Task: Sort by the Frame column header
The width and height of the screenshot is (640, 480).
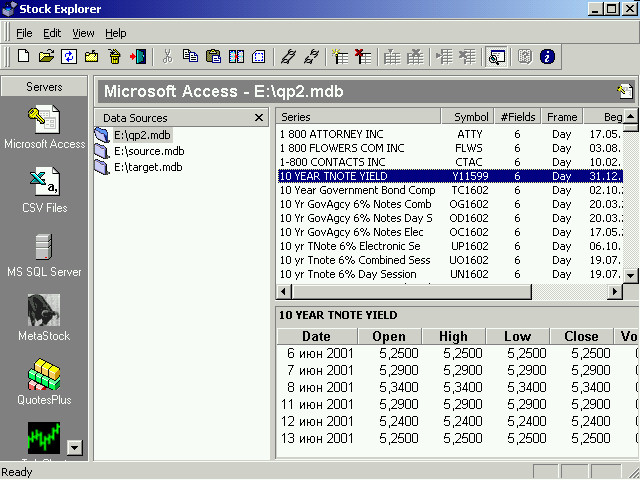Action: (x=562, y=117)
